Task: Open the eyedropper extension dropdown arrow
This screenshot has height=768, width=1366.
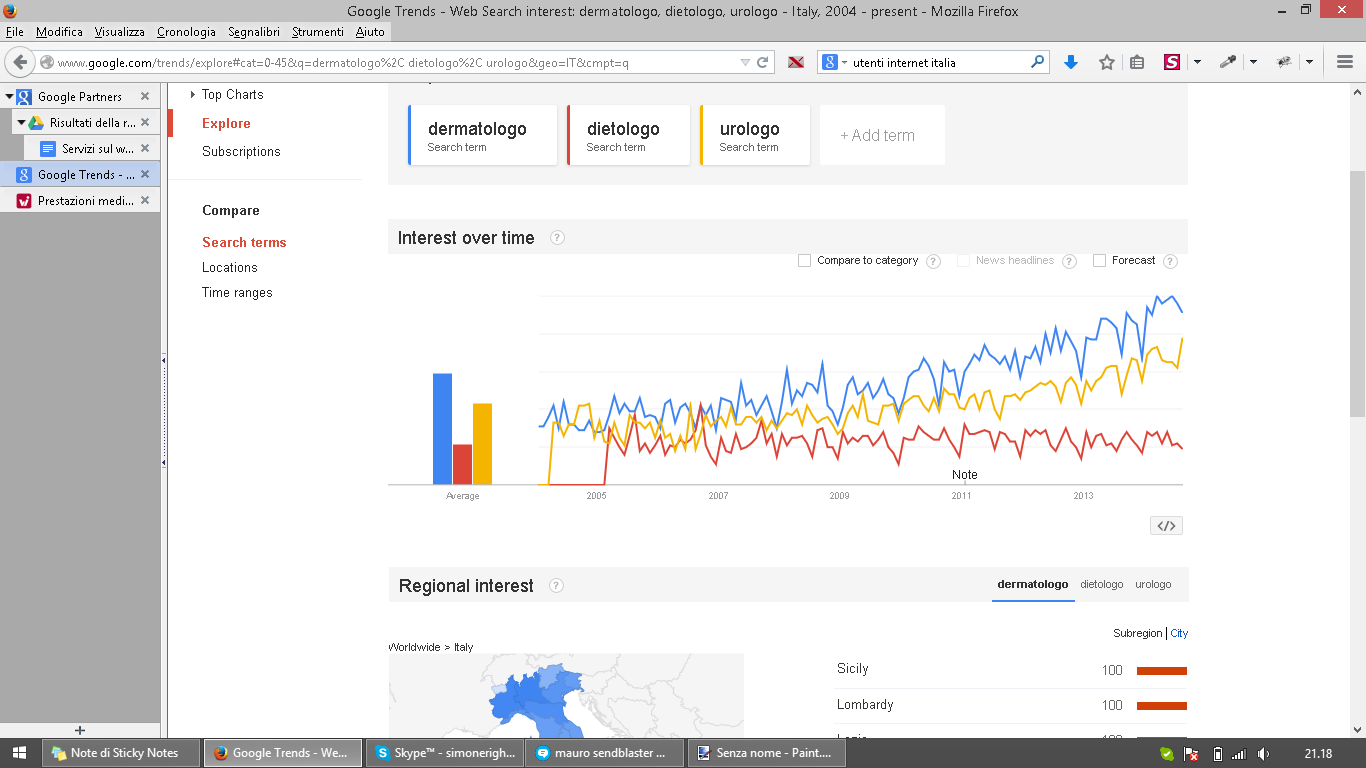Action: point(1253,62)
